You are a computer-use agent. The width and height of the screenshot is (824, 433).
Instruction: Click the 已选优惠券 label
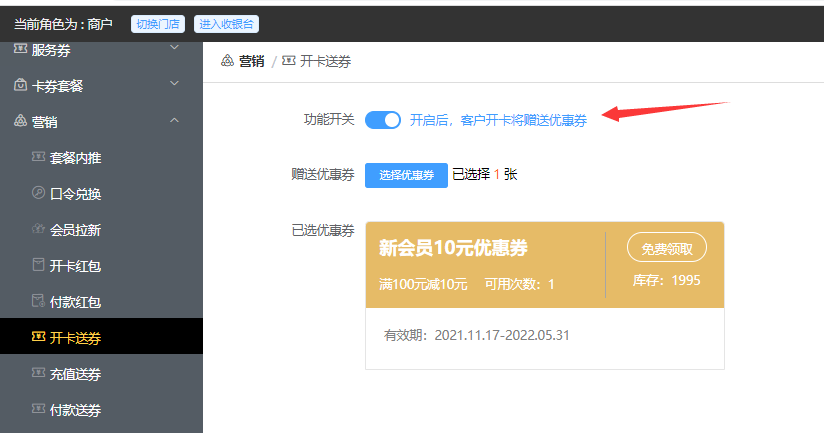click(323, 230)
